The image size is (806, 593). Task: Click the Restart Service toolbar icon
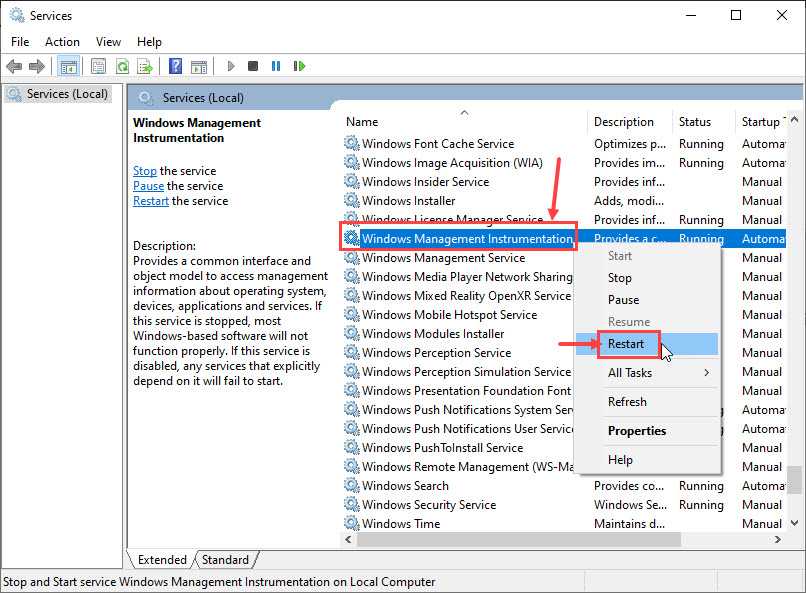pos(299,66)
